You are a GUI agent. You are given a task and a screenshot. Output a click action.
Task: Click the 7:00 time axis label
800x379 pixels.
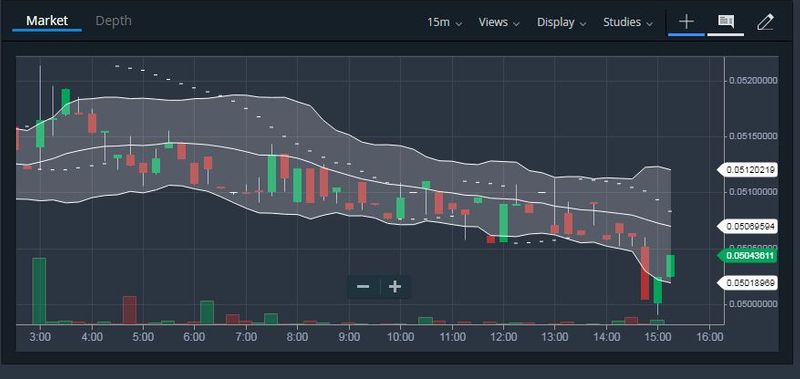point(246,337)
